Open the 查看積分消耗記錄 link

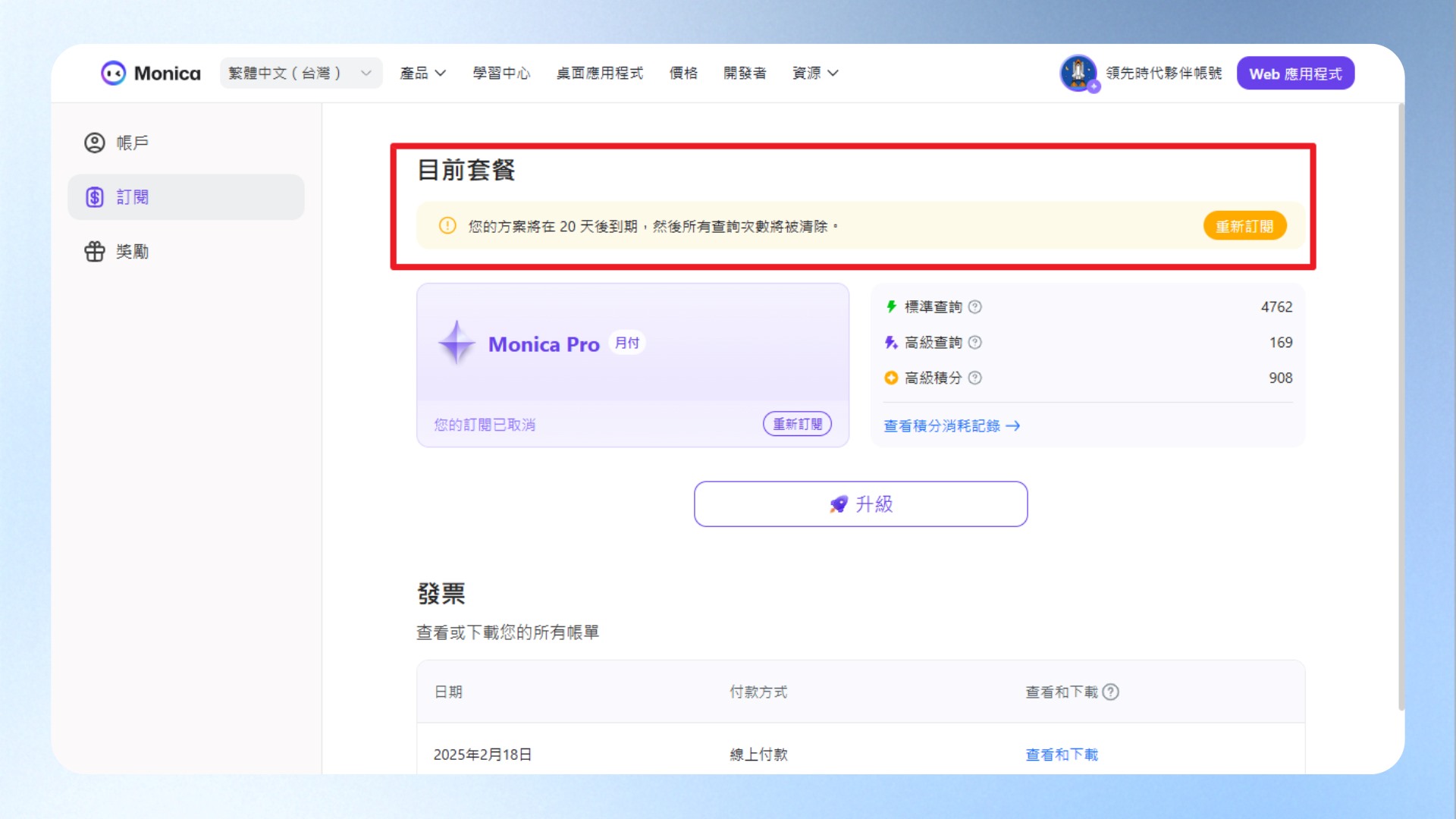pyautogui.click(x=952, y=426)
